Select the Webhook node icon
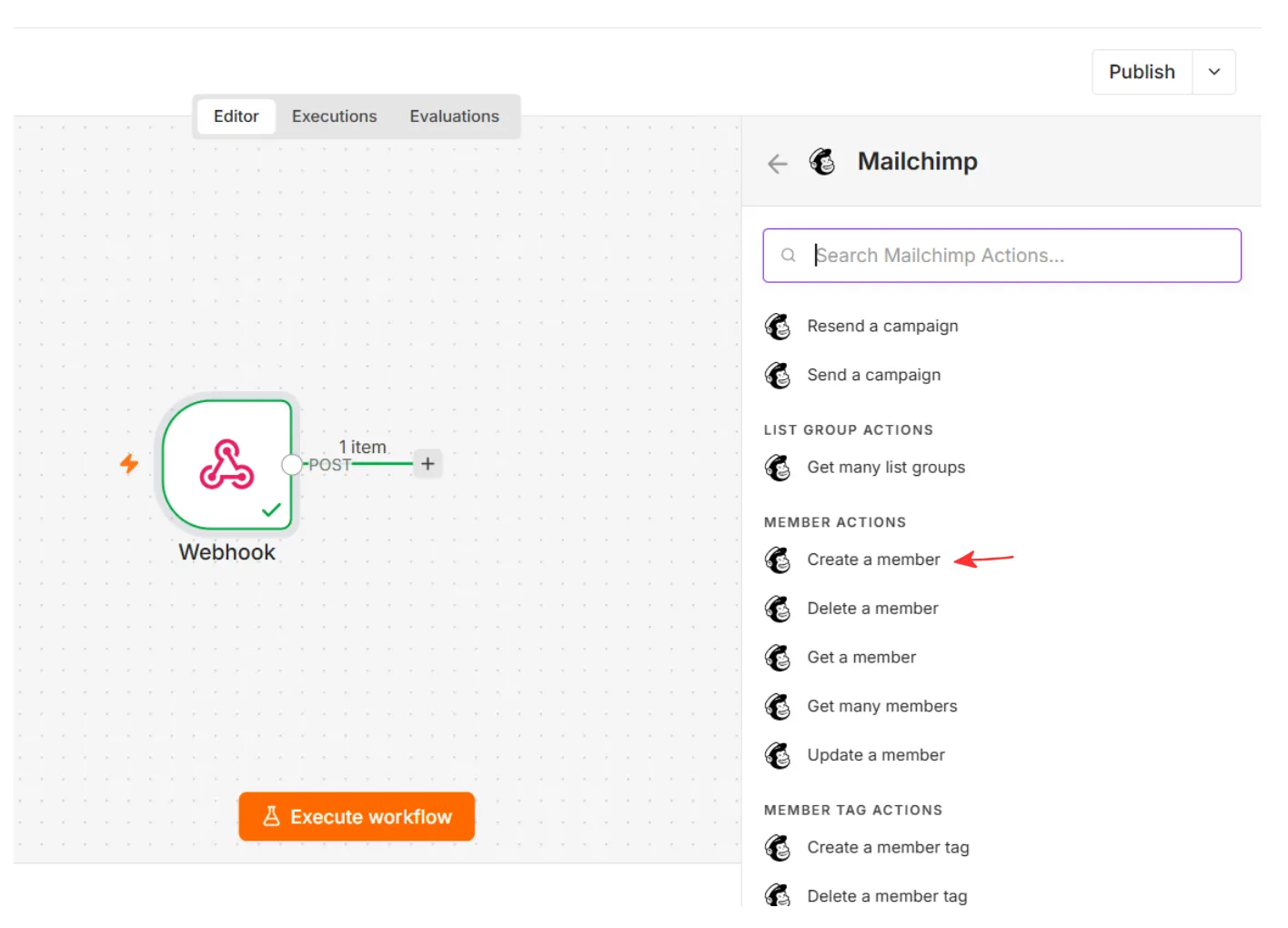Viewport: 1288px width, 928px height. 226,465
